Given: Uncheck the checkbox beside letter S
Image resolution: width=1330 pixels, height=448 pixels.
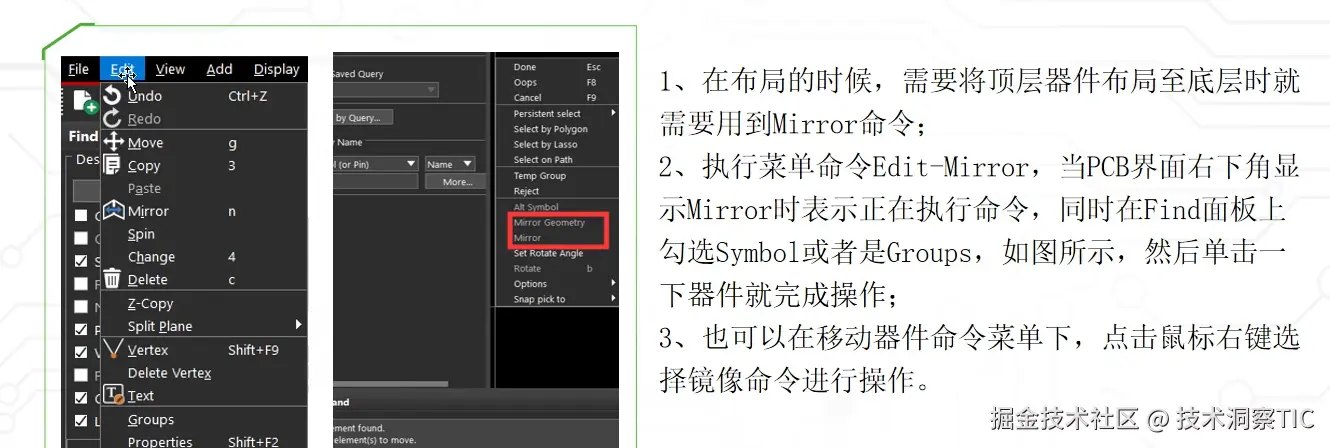Looking at the screenshot, I should pyautogui.click(x=81, y=261).
